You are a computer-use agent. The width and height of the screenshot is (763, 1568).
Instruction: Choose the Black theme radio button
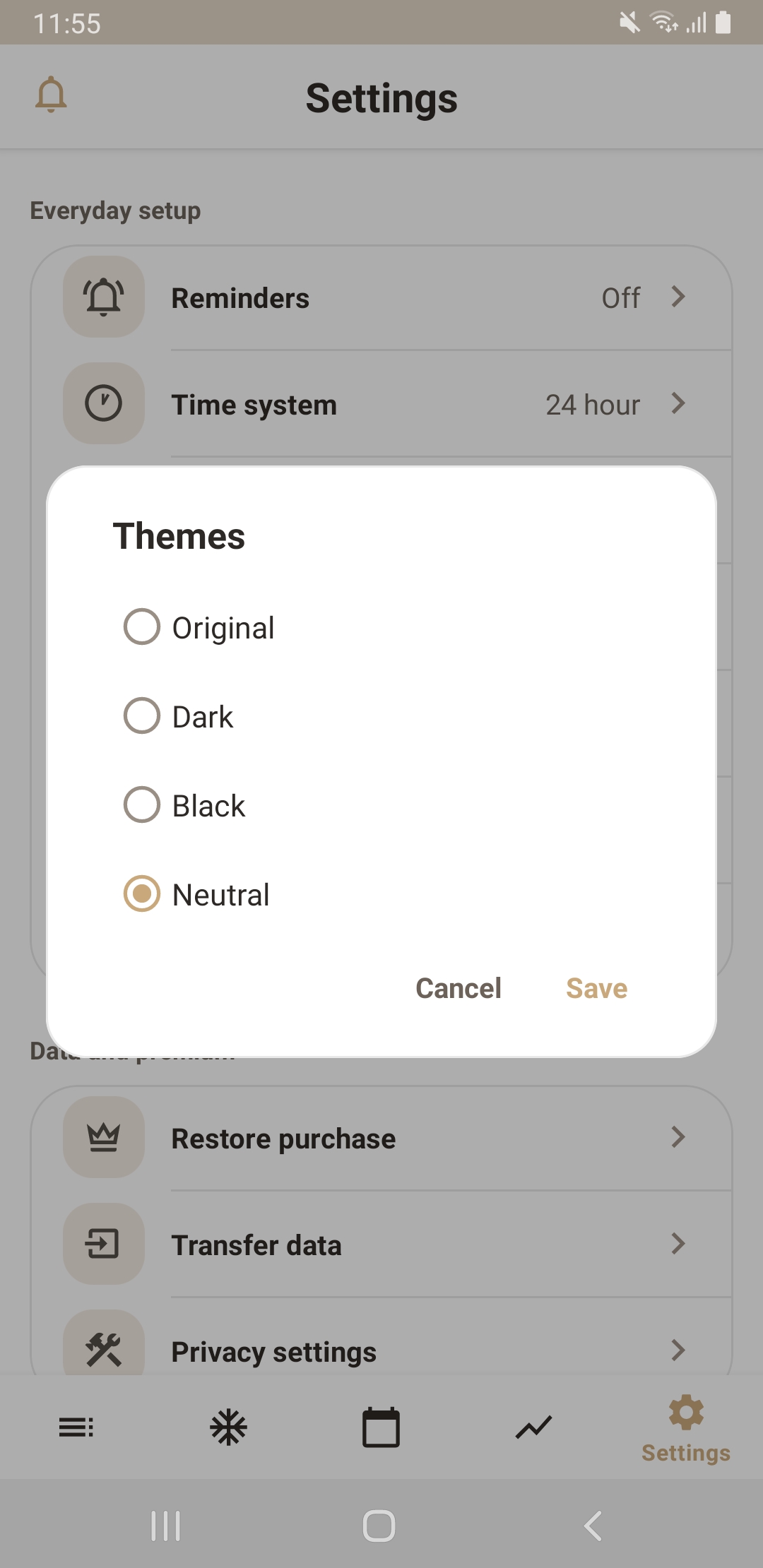(x=142, y=804)
